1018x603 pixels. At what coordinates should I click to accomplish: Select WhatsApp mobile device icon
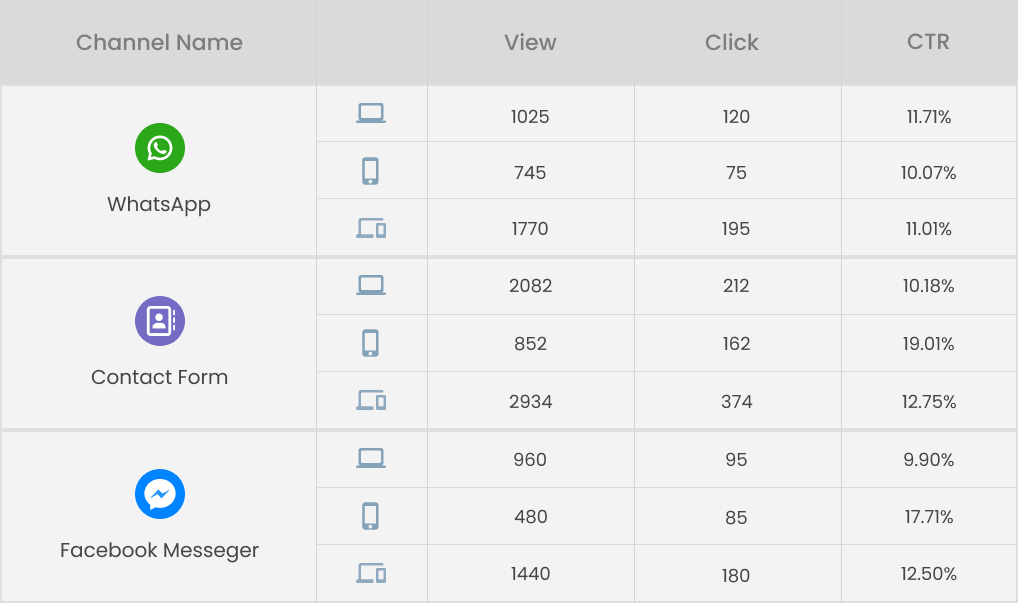[370, 171]
